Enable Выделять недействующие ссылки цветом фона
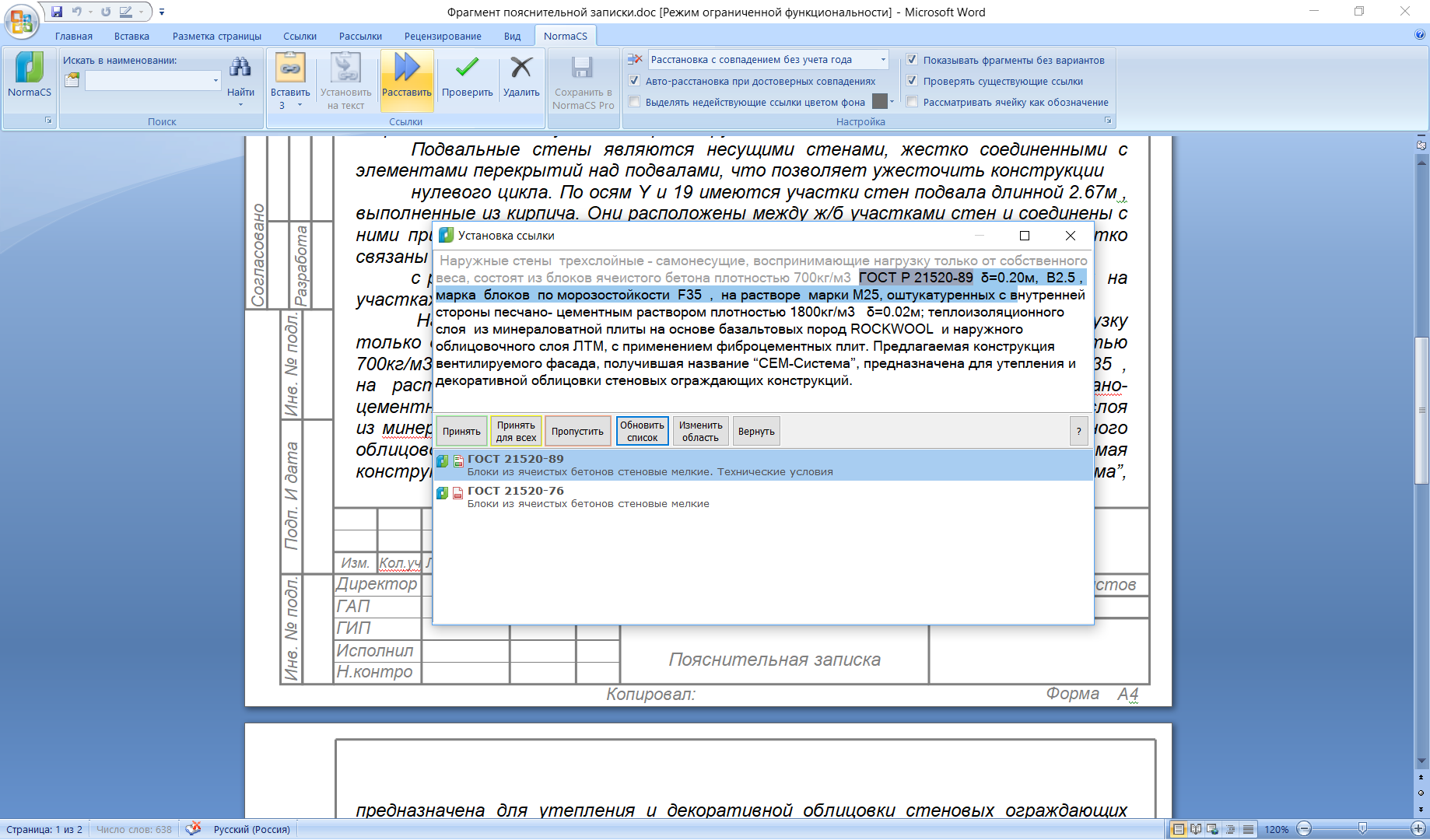 coord(634,102)
